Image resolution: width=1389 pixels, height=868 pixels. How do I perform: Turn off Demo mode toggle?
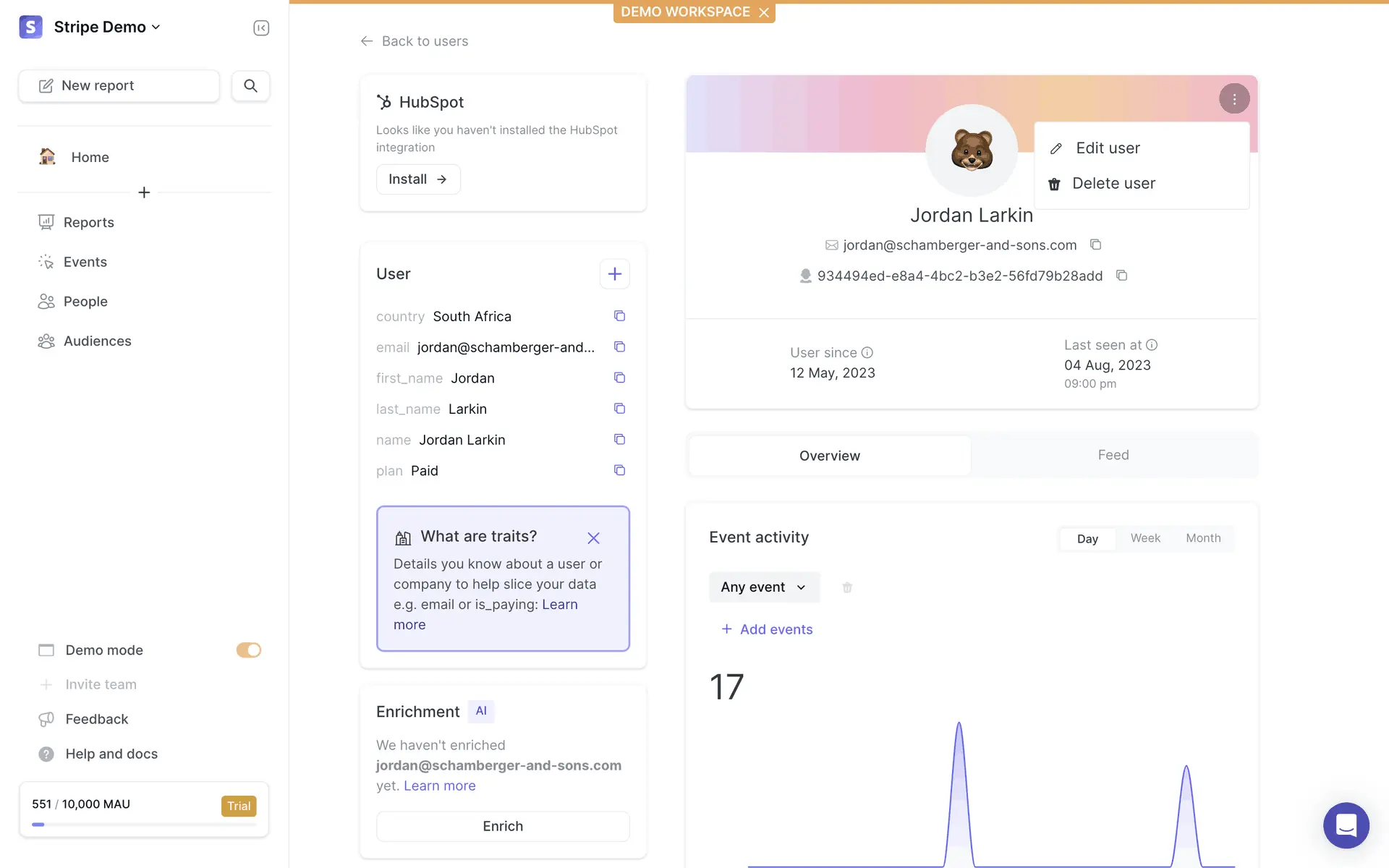(x=248, y=650)
